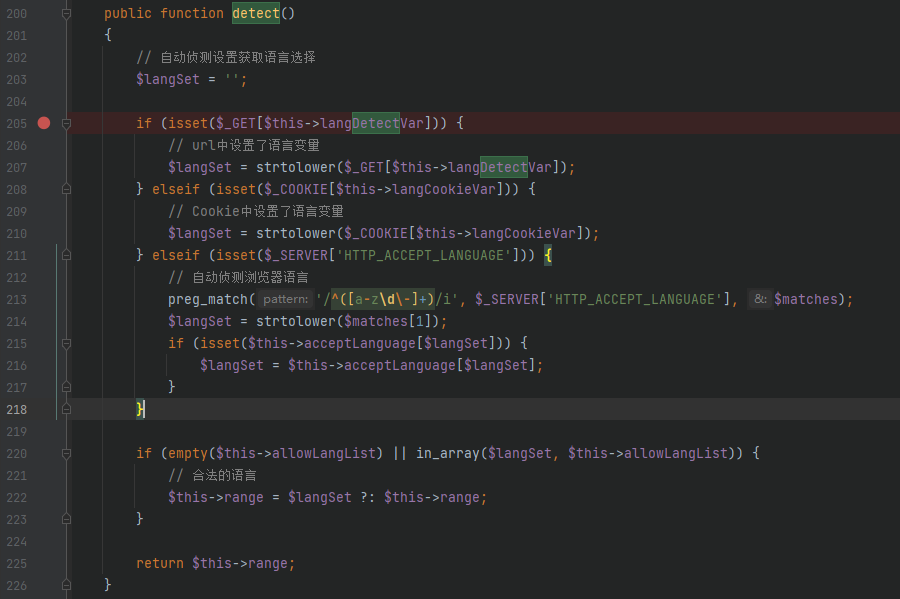The image size is (900, 599).
Task: Set a breakpoint in the gutter at line 208
Action: pyautogui.click(x=43, y=188)
